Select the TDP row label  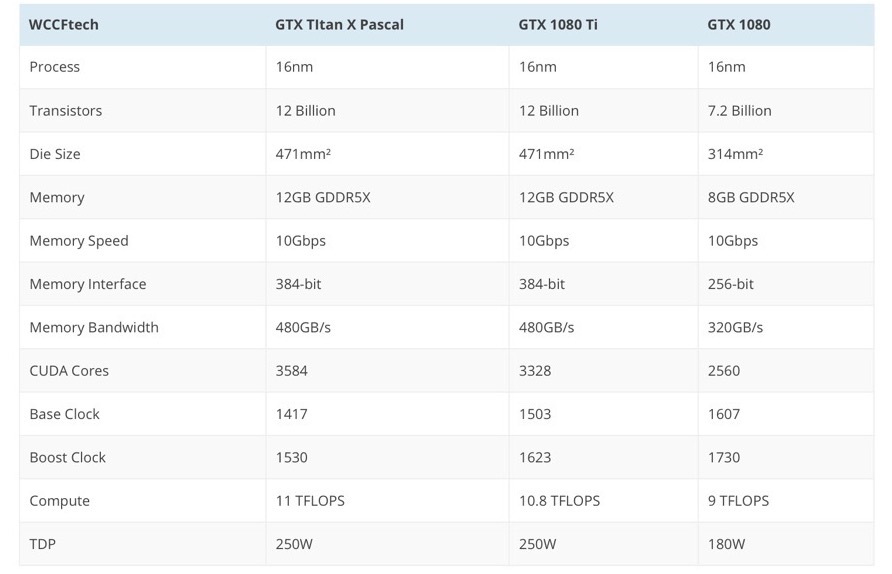pos(44,544)
